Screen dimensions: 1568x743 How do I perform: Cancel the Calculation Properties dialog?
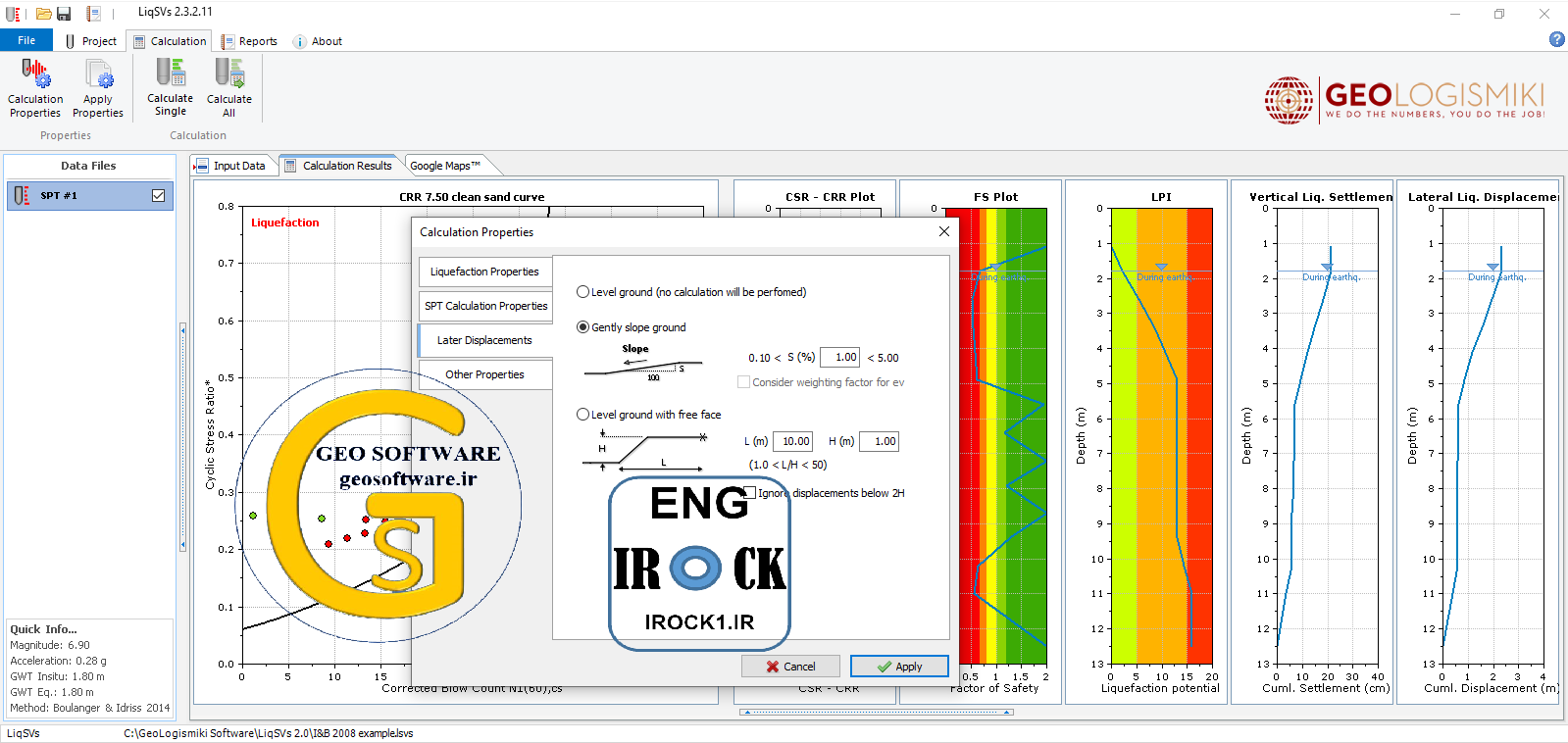tap(790, 667)
